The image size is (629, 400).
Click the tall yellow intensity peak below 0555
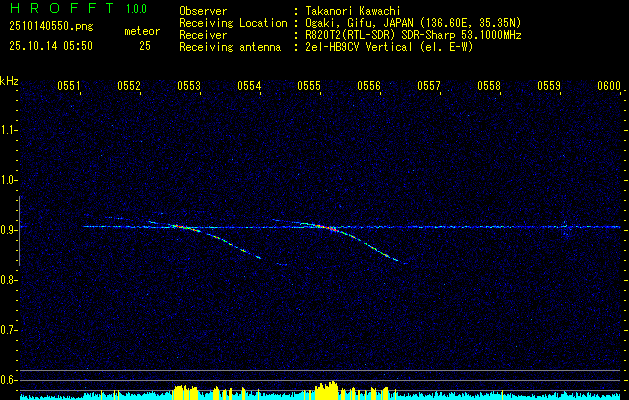point(327,390)
